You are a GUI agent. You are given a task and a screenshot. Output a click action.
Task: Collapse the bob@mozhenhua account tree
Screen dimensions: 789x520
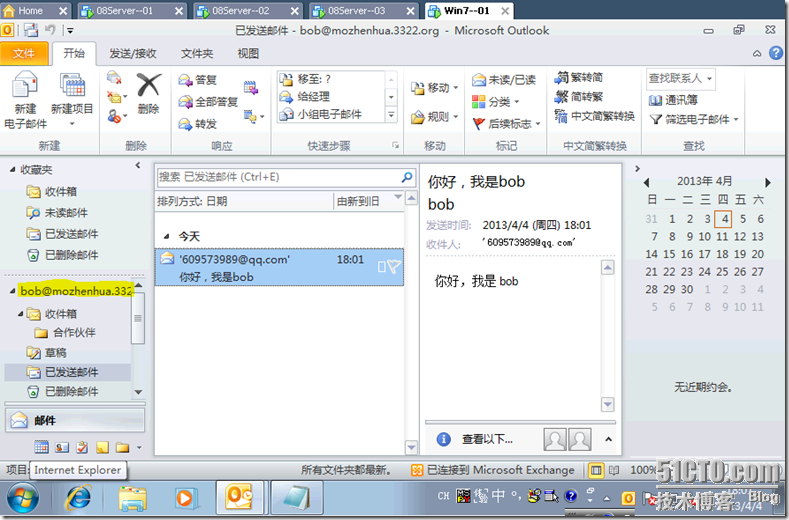point(13,290)
